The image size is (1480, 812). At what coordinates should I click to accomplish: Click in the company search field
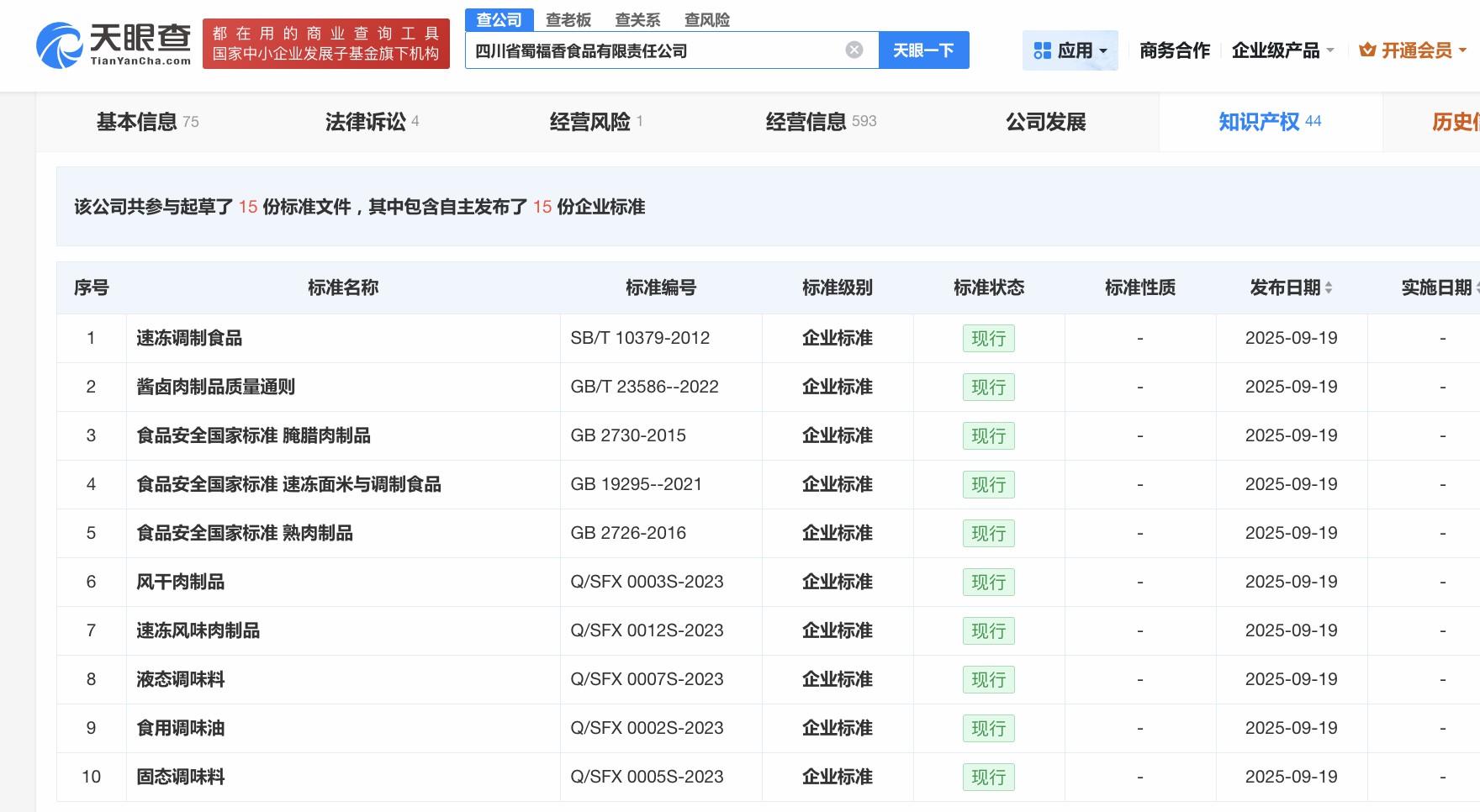pos(656,50)
